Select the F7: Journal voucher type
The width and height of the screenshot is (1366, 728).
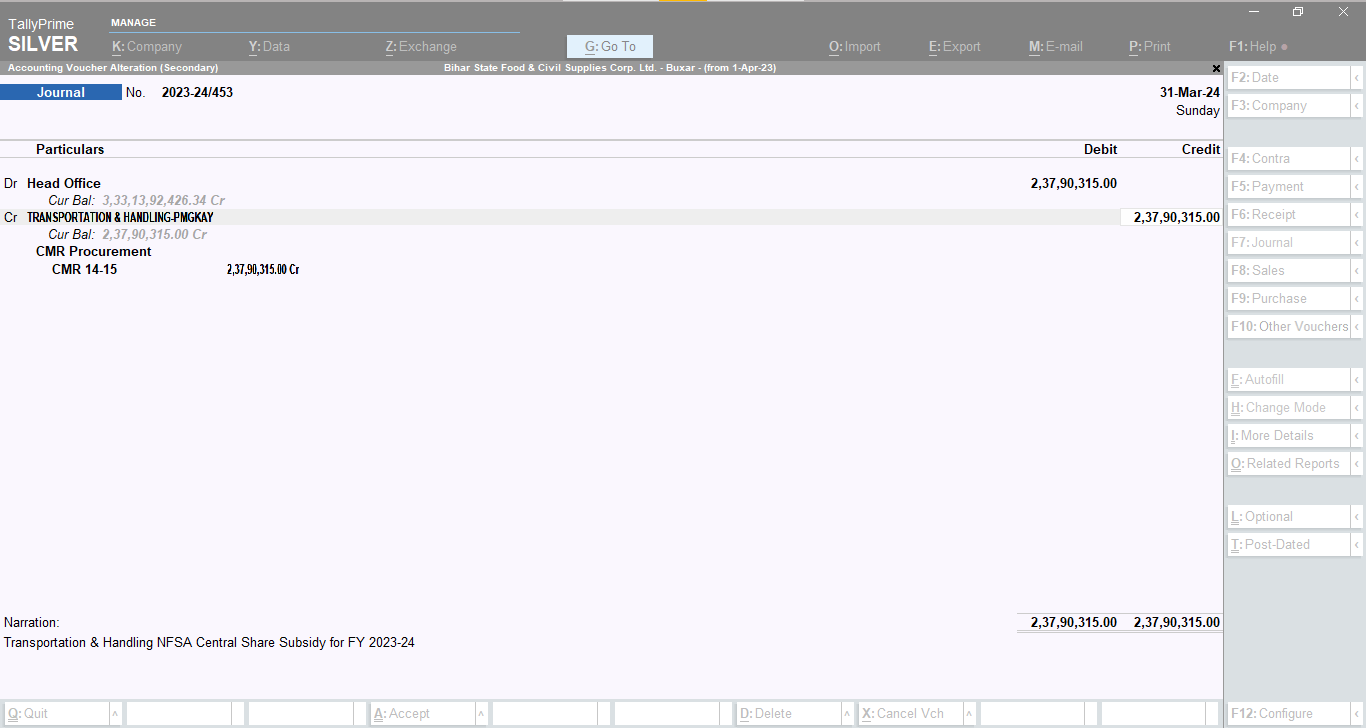pyautogui.click(x=1289, y=243)
